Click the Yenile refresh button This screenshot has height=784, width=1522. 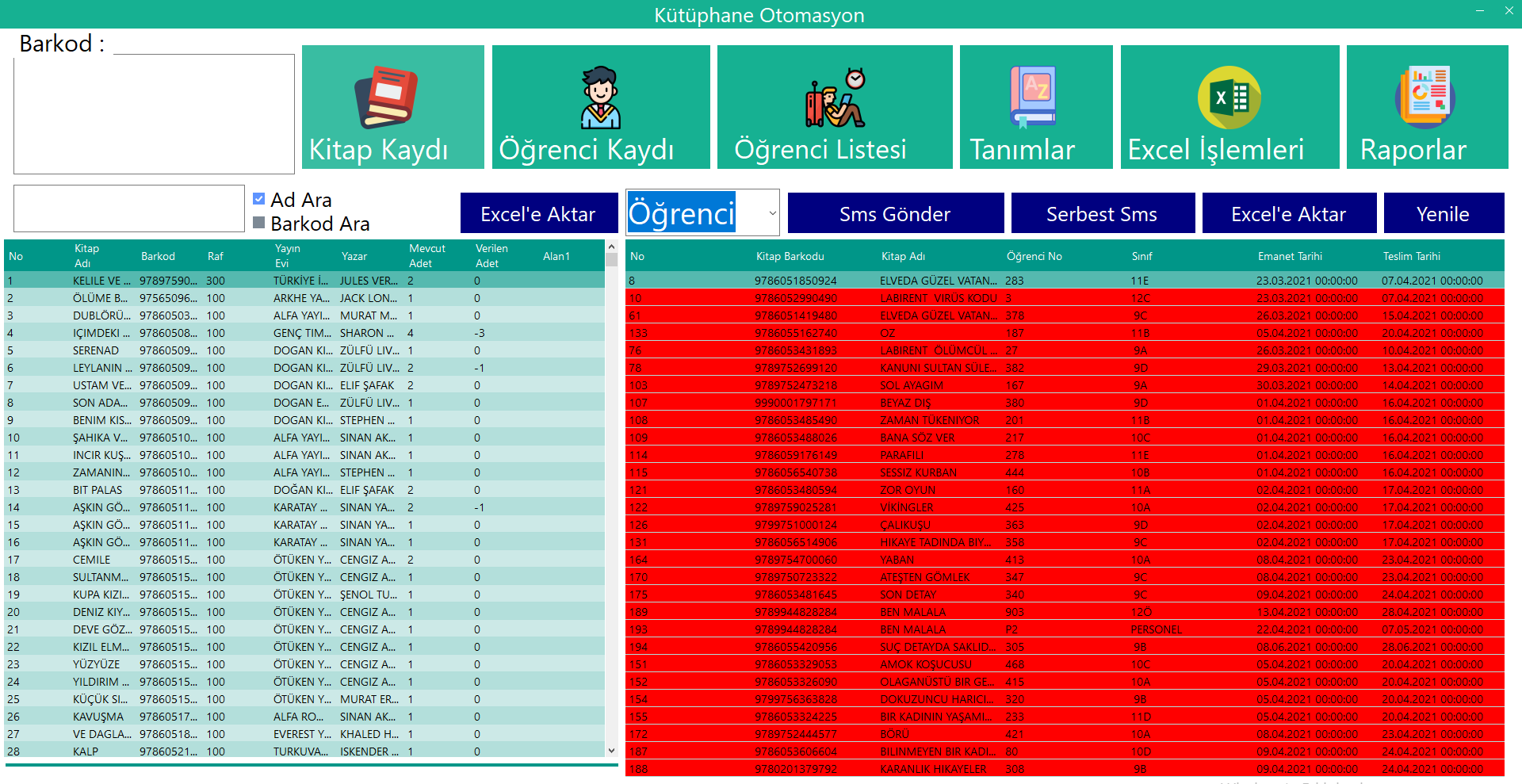pyautogui.click(x=1444, y=213)
